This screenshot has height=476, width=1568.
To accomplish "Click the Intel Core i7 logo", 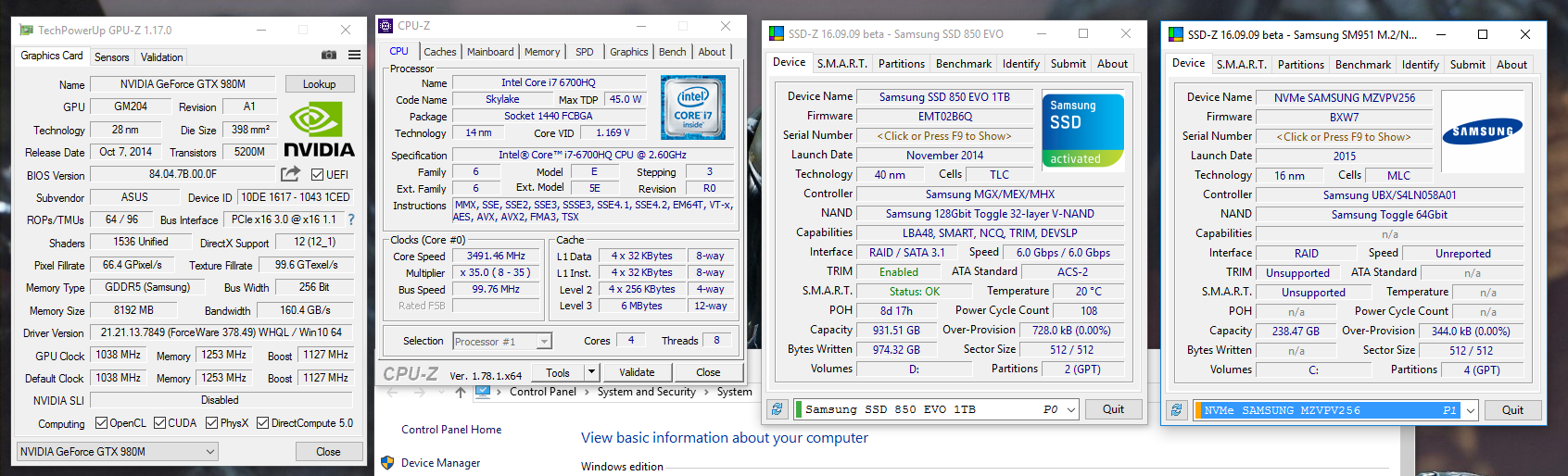I will pyautogui.click(x=693, y=107).
